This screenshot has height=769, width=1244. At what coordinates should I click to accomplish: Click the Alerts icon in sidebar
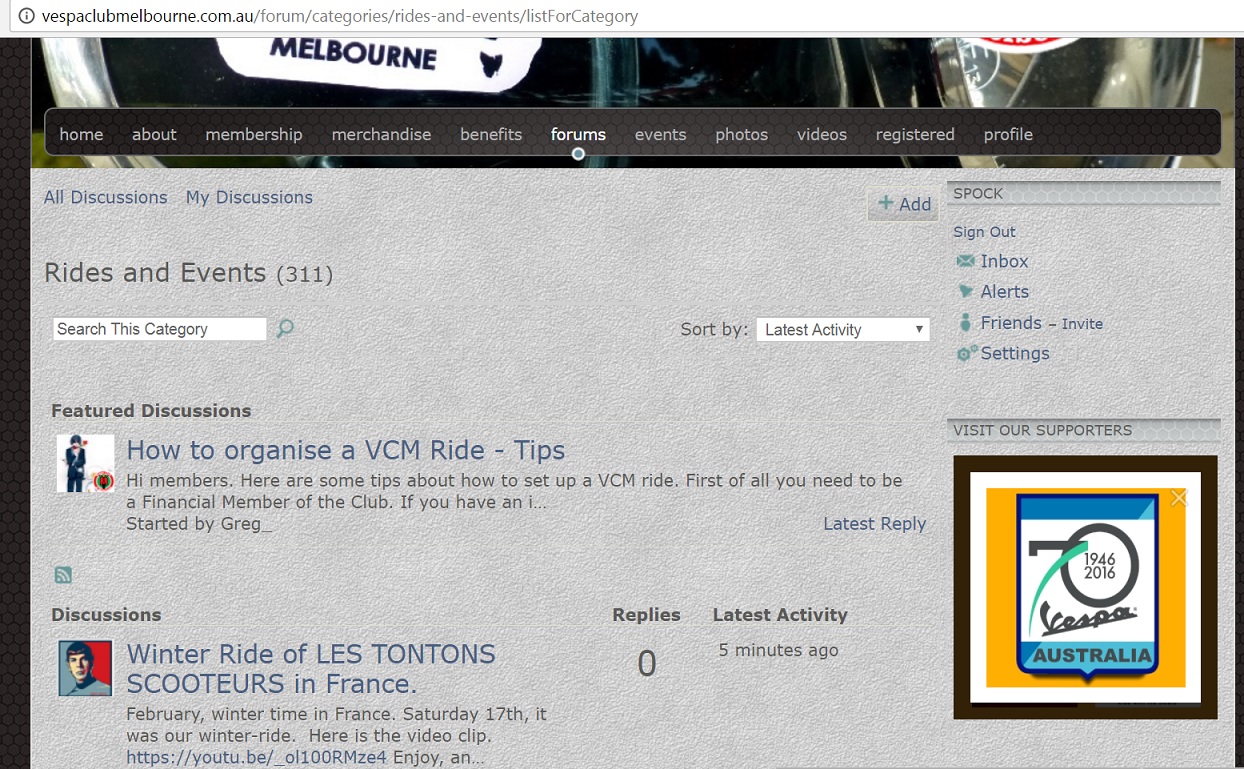point(965,292)
